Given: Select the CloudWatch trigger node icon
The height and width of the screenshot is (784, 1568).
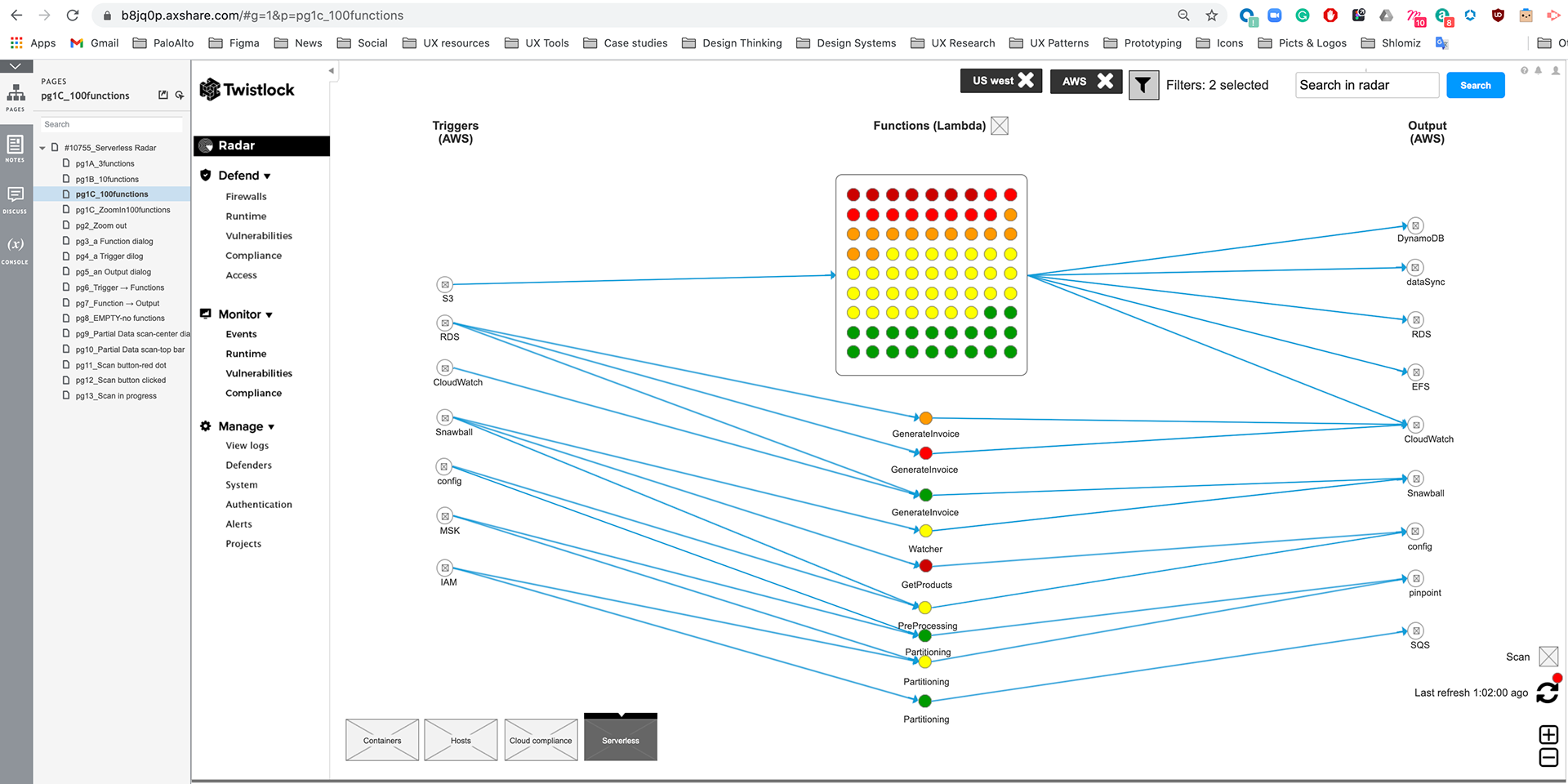Looking at the screenshot, I should 444,368.
